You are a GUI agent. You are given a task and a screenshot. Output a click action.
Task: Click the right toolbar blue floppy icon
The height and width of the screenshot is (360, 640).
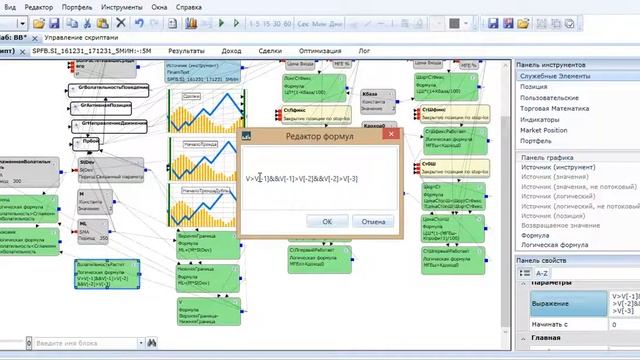tap(493, 23)
